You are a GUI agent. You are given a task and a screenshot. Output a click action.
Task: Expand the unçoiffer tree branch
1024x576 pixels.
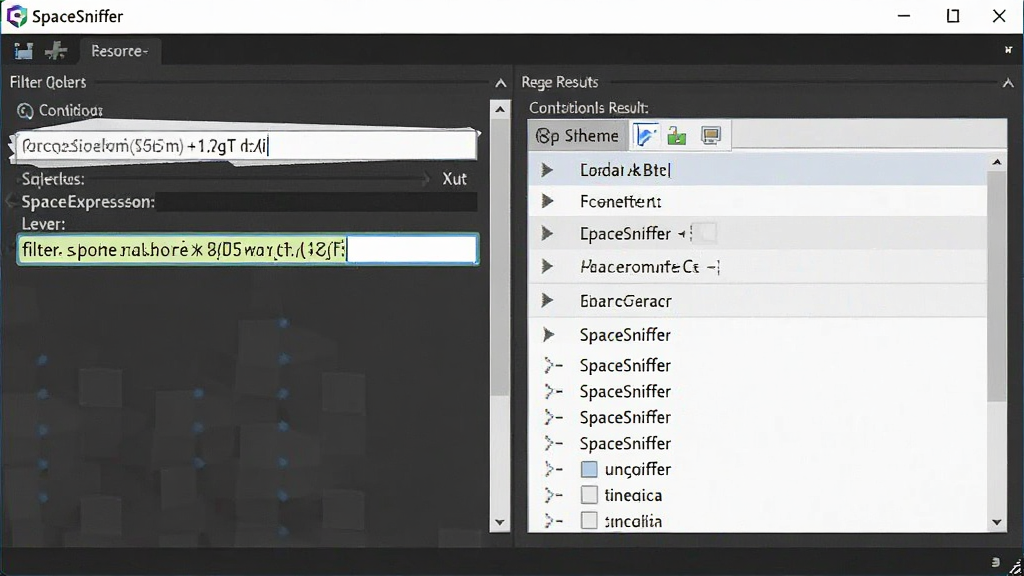pyautogui.click(x=553, y=470)
